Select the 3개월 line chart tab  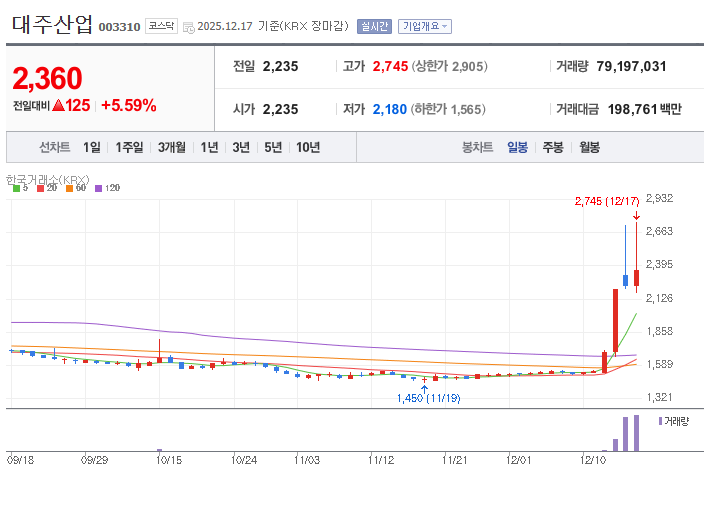click(172, 147)
